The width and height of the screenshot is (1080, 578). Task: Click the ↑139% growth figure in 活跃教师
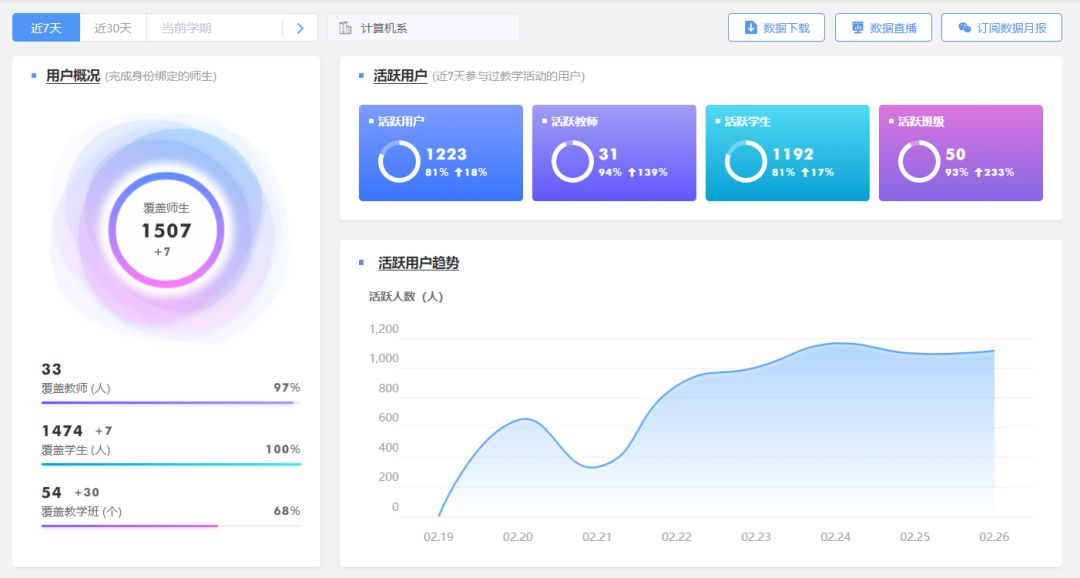coord(647,172)
